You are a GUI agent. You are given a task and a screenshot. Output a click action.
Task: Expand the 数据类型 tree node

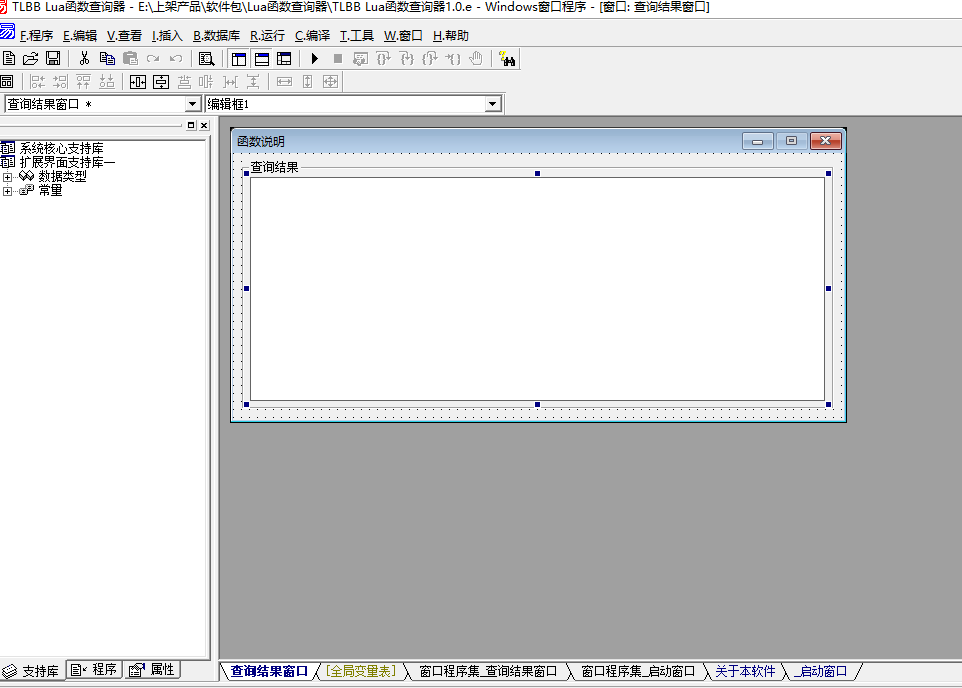[x=8, y=177]
